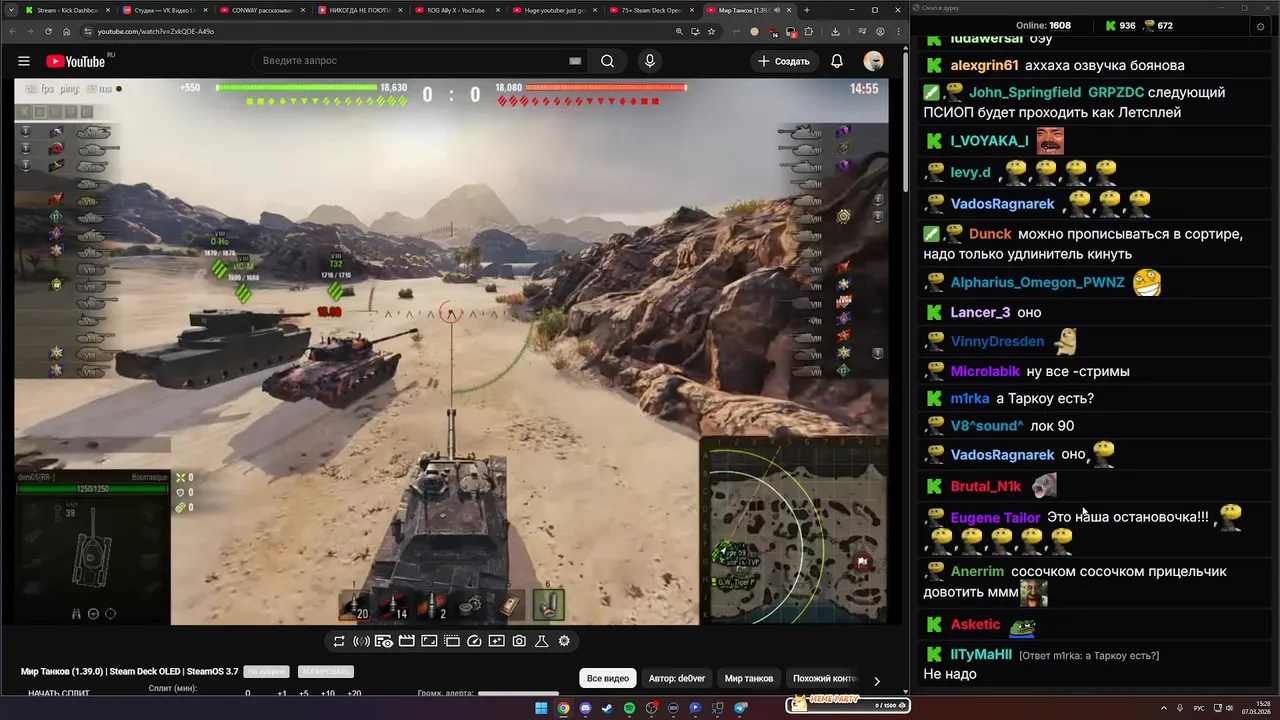Open enhancer settings gear in player toolbar
Image resolution: width=1280 pixels, height=720 pixels.
click(x=564, y=641)
